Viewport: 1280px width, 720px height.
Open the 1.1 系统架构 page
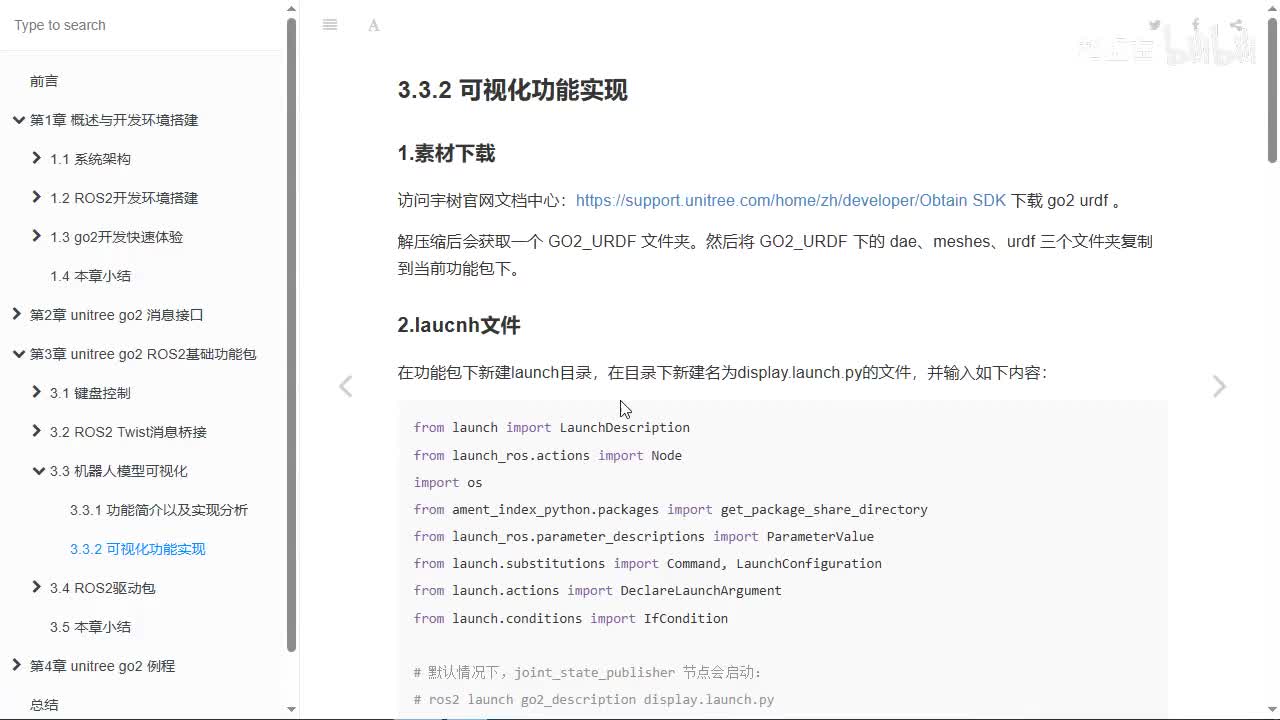pos(90,159)
